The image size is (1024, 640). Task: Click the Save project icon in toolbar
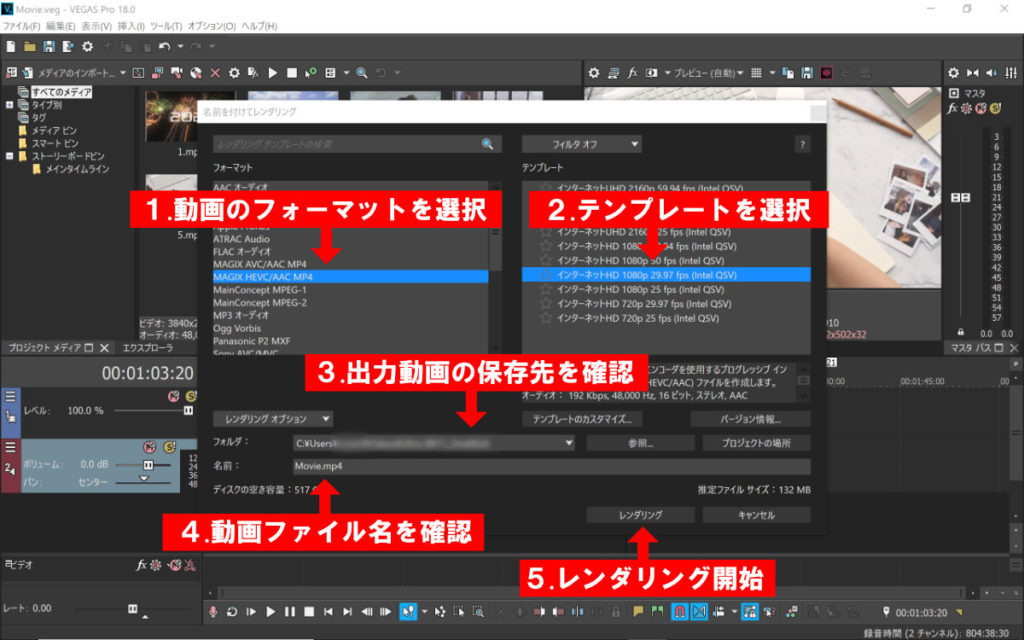(x=48, y=47)
